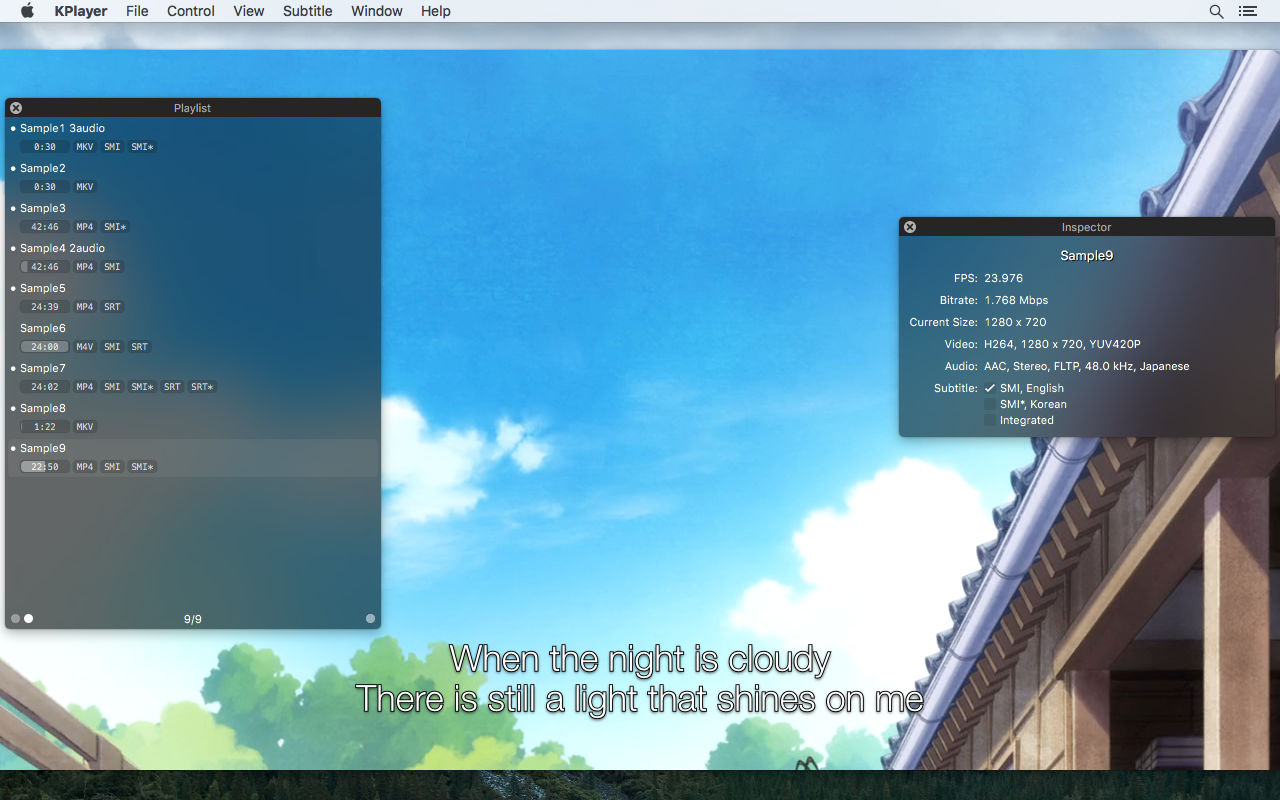Open Spotlight search in the menu bar

pyautogui.click(x=1216, y=11)
